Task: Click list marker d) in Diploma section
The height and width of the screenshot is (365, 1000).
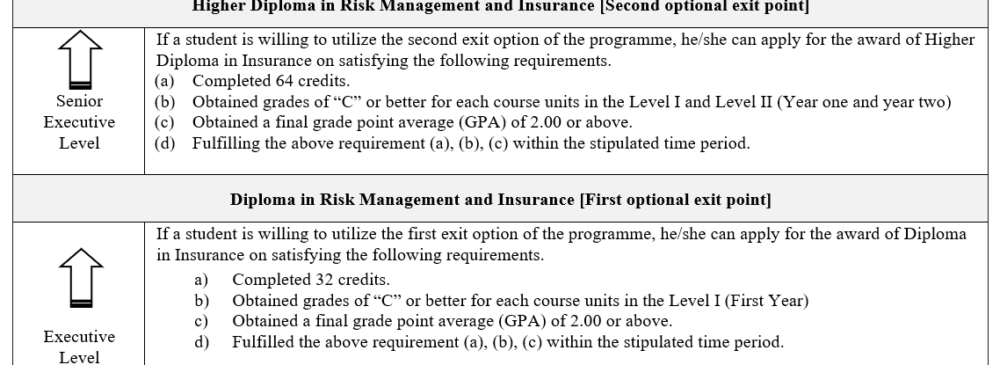Action: coord(202,342)
